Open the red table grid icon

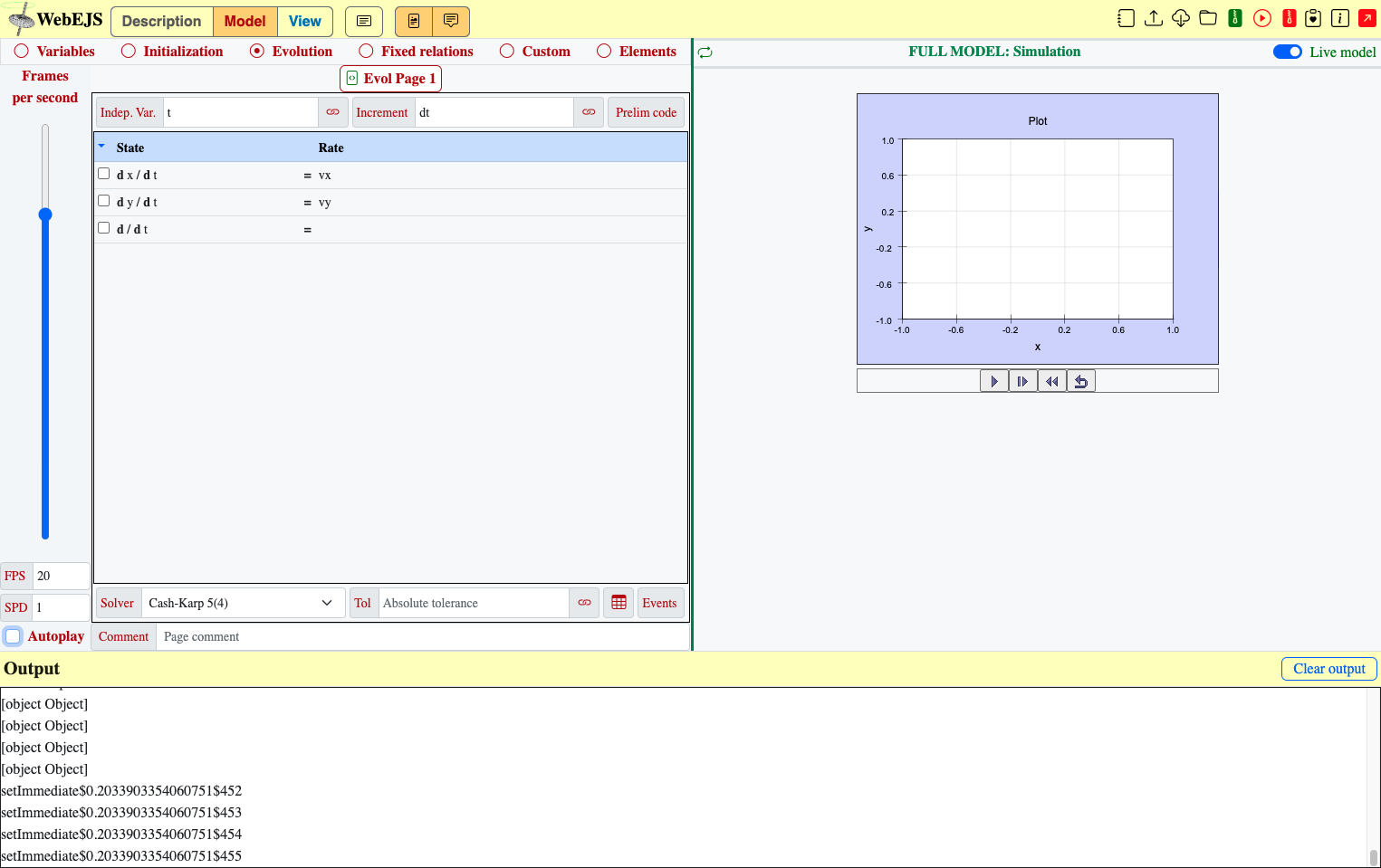click(x=619, y=603)
